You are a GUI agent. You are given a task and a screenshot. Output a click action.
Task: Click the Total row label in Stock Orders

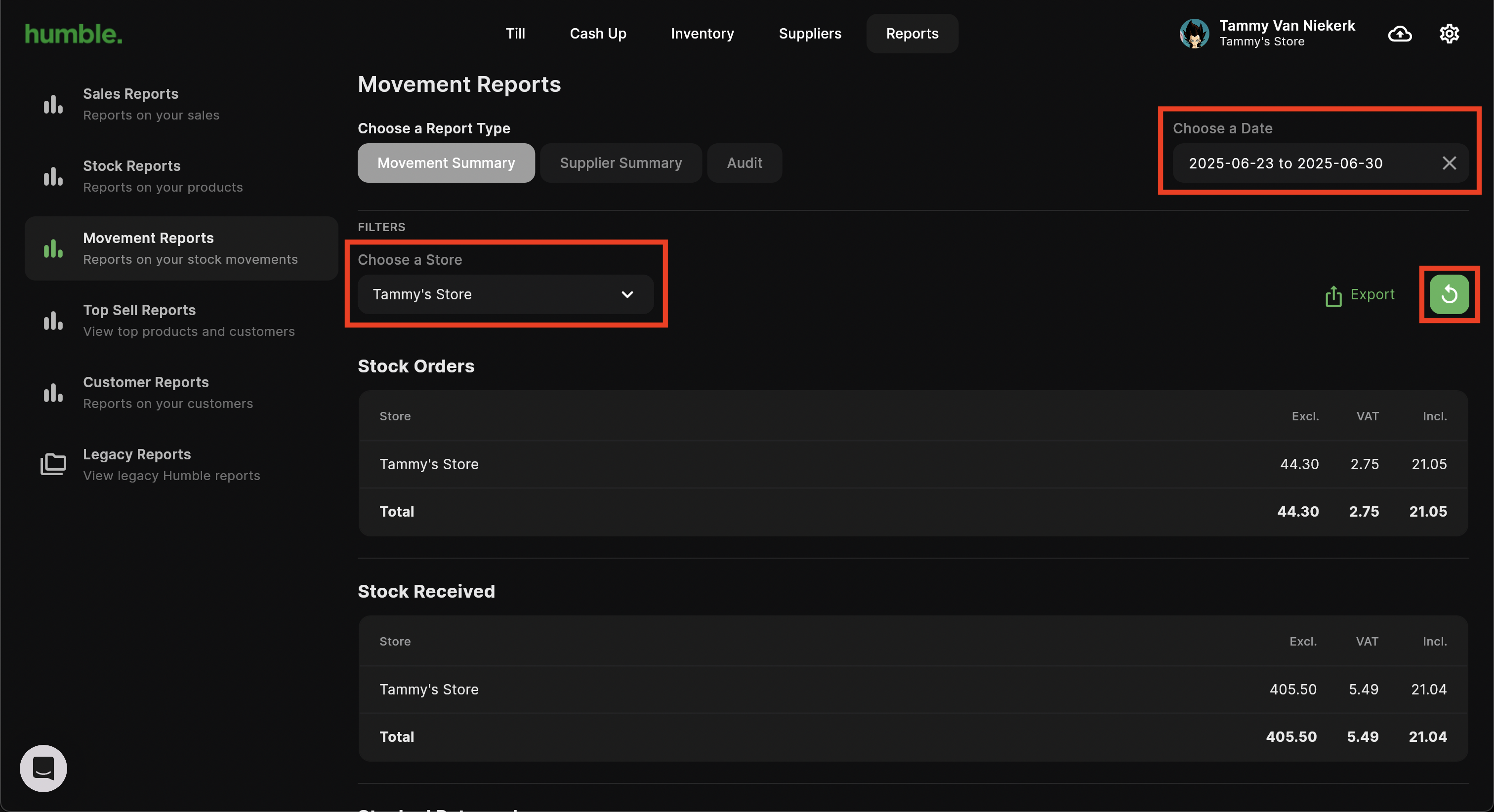pos(397,512)
